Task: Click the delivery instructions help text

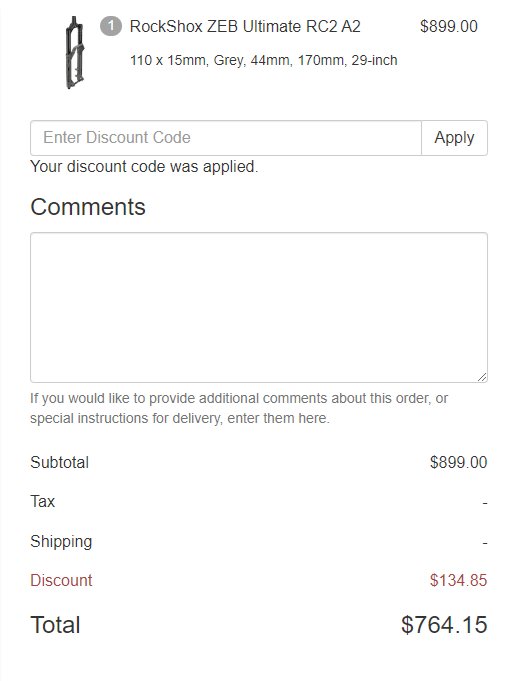Action: click(x=239, y=408)
